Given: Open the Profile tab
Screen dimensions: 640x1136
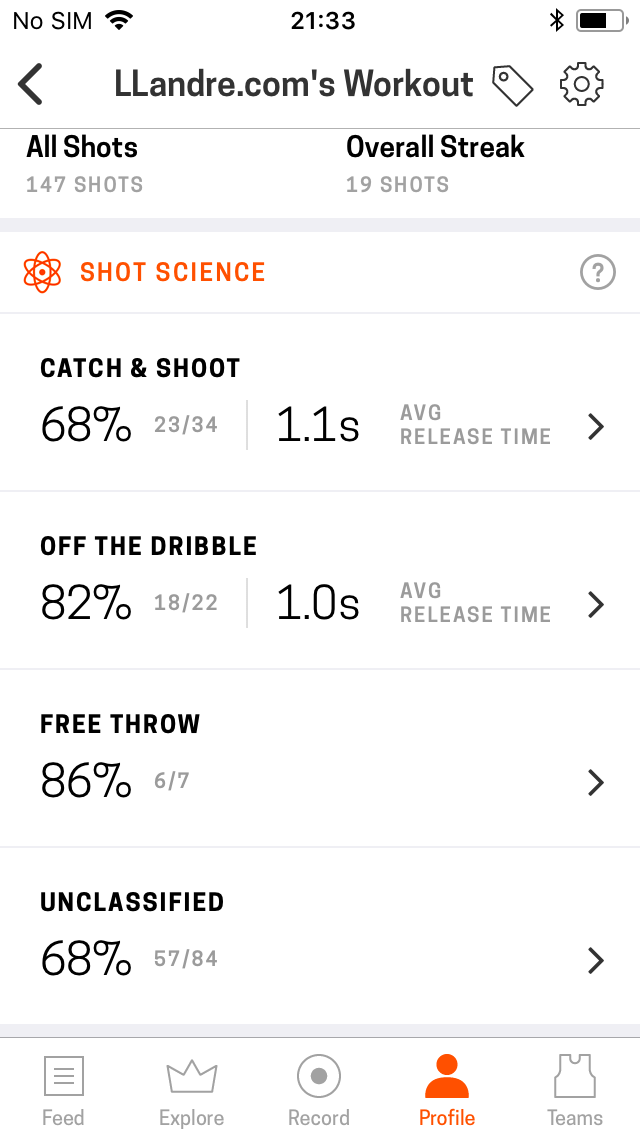Looking at the screenshot, I should click(447, 1090).
